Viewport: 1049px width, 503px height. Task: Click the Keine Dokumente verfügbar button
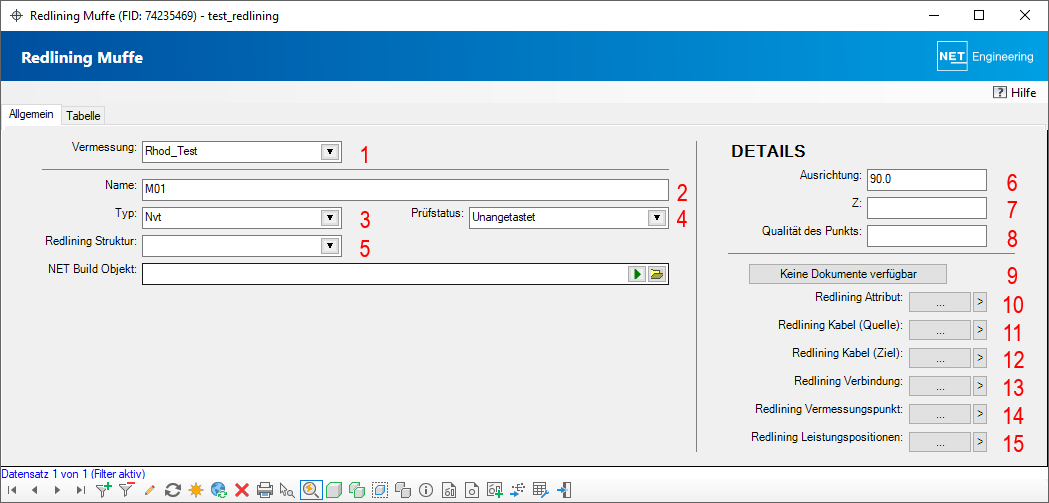pyautogui.click(x=847, y=274)
